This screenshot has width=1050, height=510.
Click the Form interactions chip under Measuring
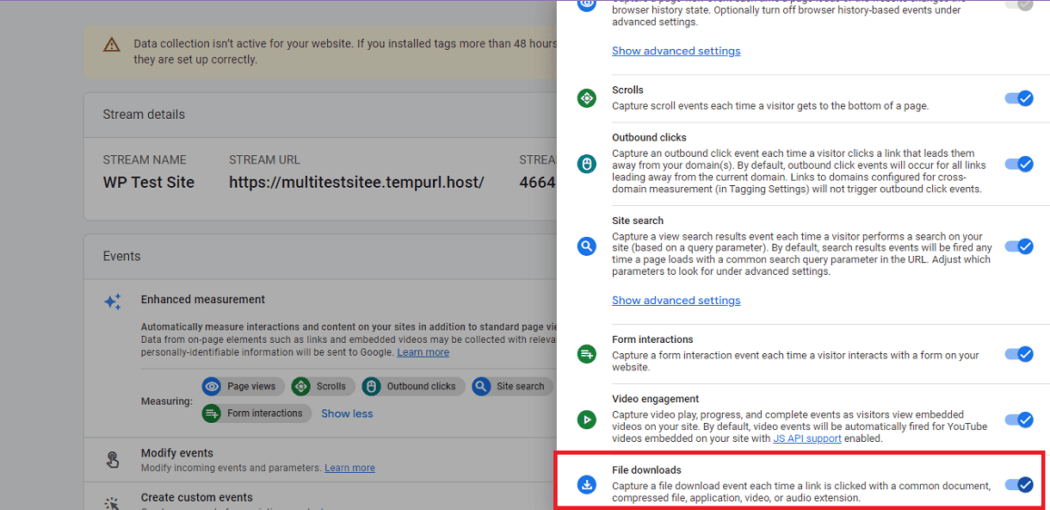tap(256, 413)
